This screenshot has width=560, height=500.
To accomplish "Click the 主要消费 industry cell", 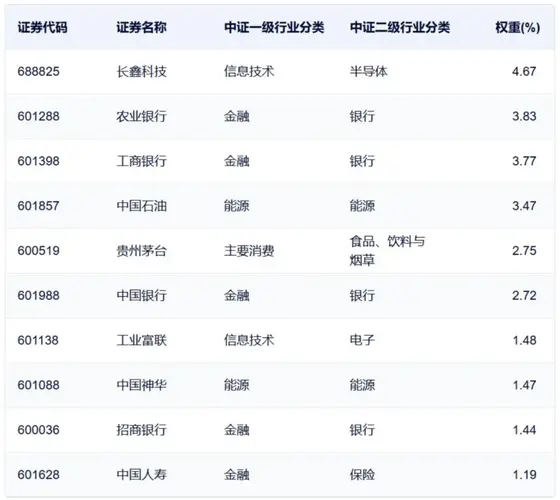I will pyautogui.click(x=249, y=251).
